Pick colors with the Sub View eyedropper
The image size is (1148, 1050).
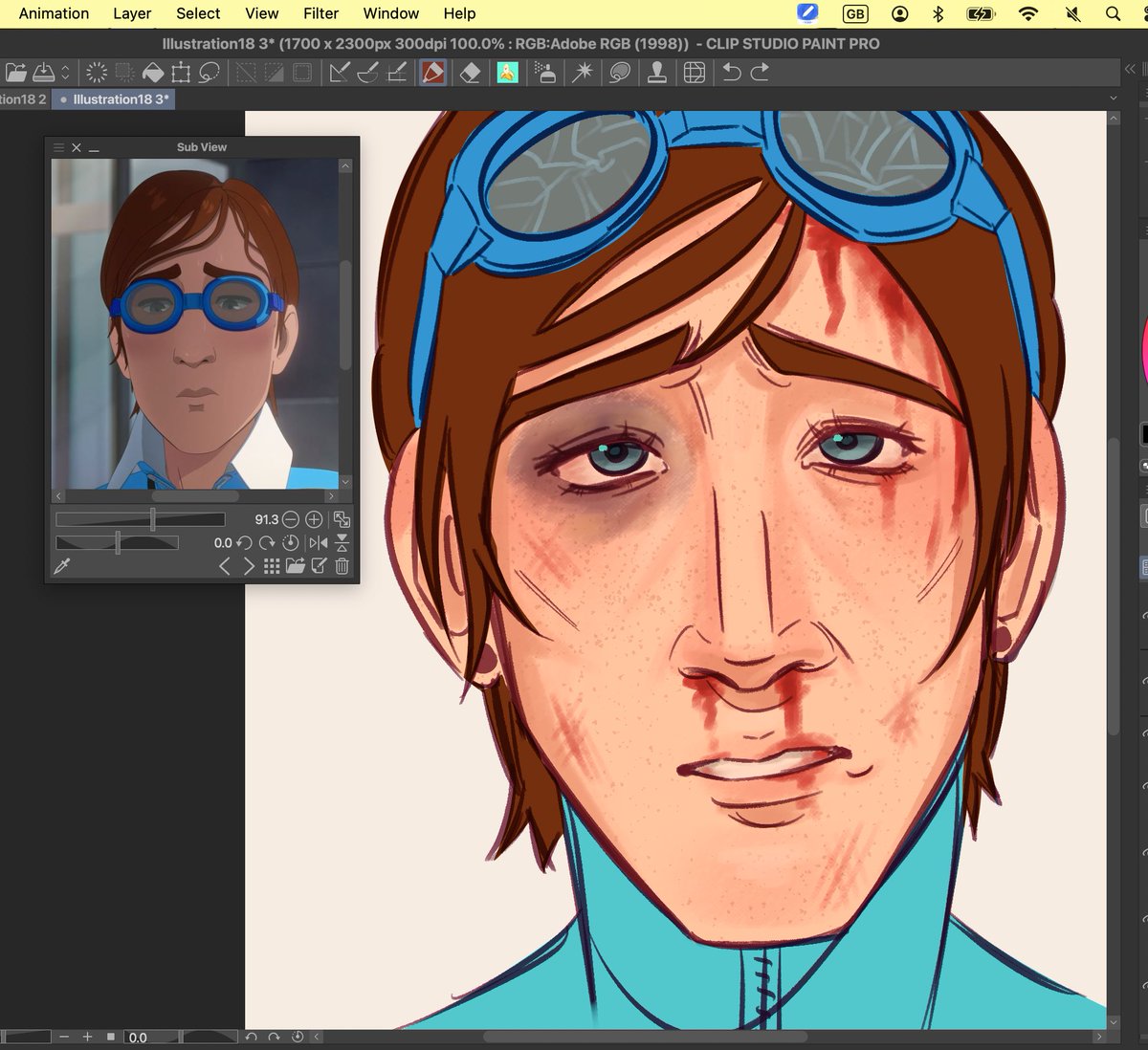pos(62,566)
